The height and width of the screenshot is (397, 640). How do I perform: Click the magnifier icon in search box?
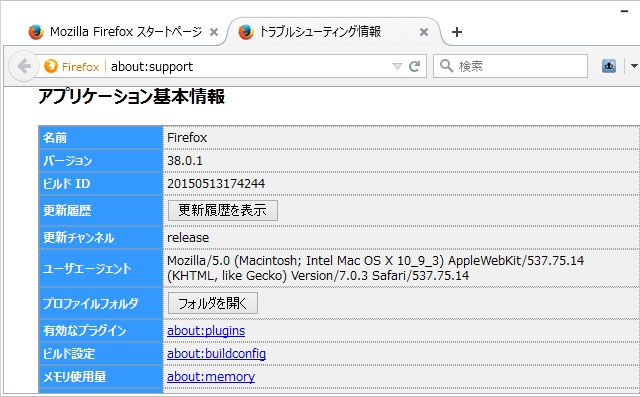click(x=446, y=66)
